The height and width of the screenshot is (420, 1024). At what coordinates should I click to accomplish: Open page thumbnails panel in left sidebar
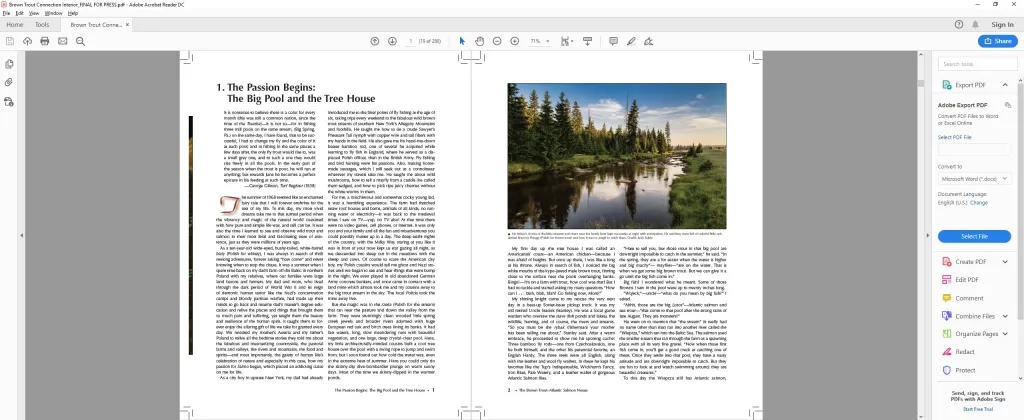pyautogui.click(x=8, y=64)
